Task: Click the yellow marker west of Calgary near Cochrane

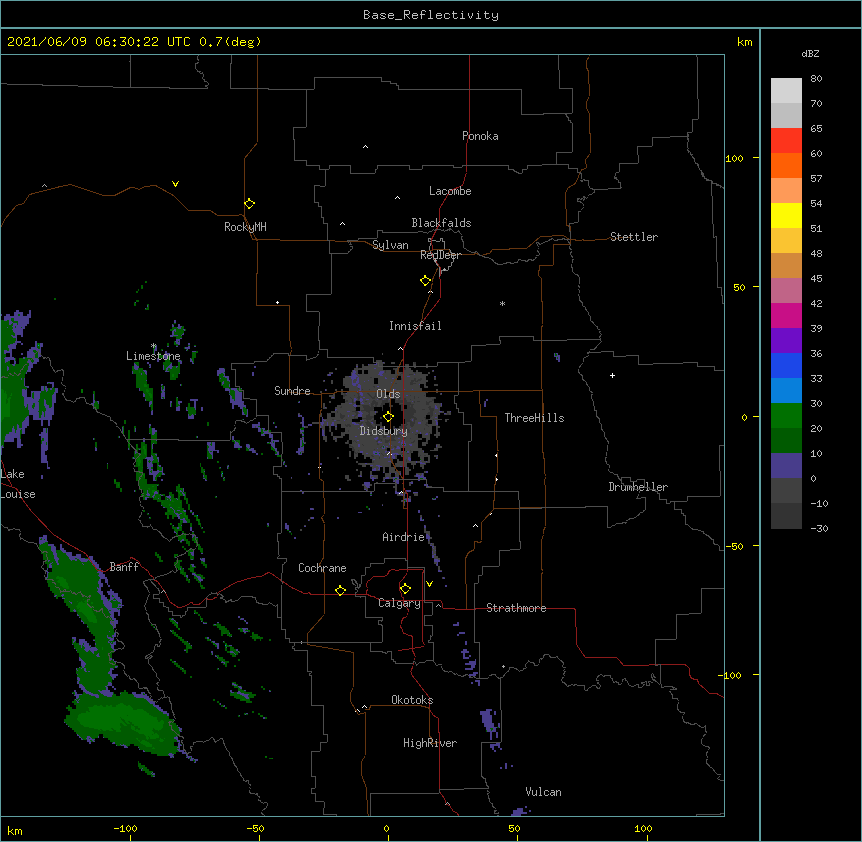Action: coord(340,590)
